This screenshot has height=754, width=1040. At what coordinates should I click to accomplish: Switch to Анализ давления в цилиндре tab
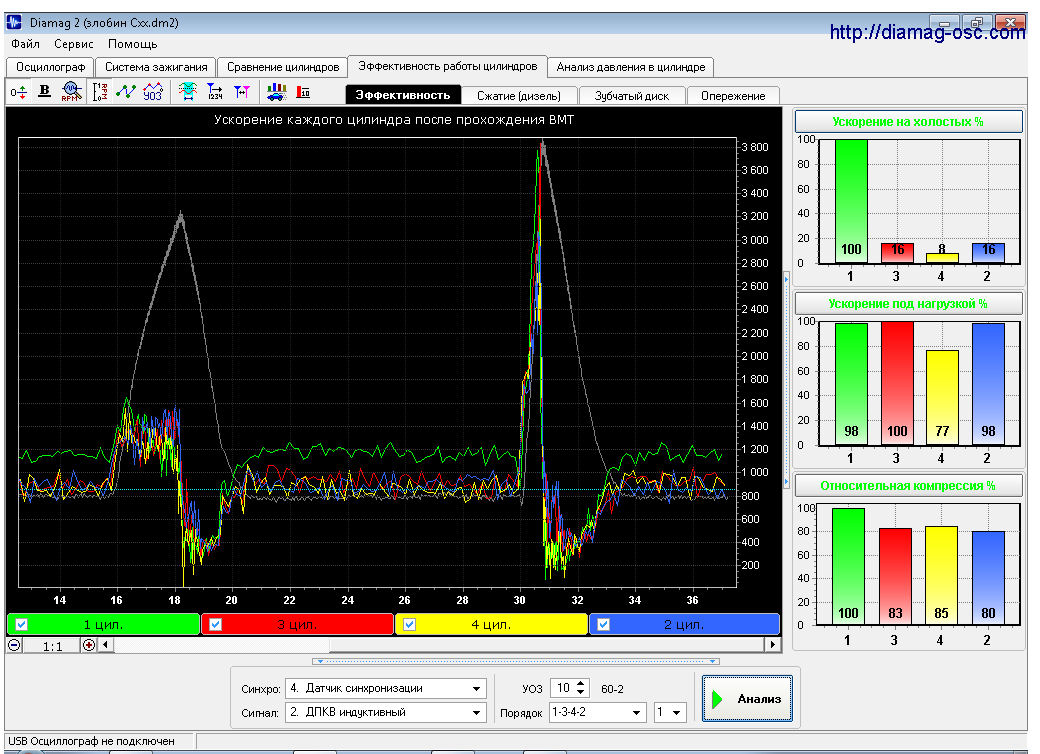pos(631,67)
